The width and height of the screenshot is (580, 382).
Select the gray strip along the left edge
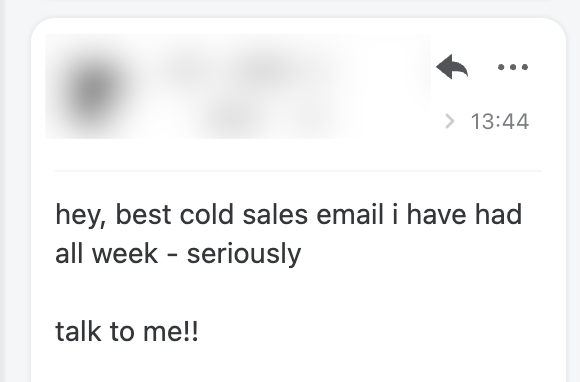[3, 191]
